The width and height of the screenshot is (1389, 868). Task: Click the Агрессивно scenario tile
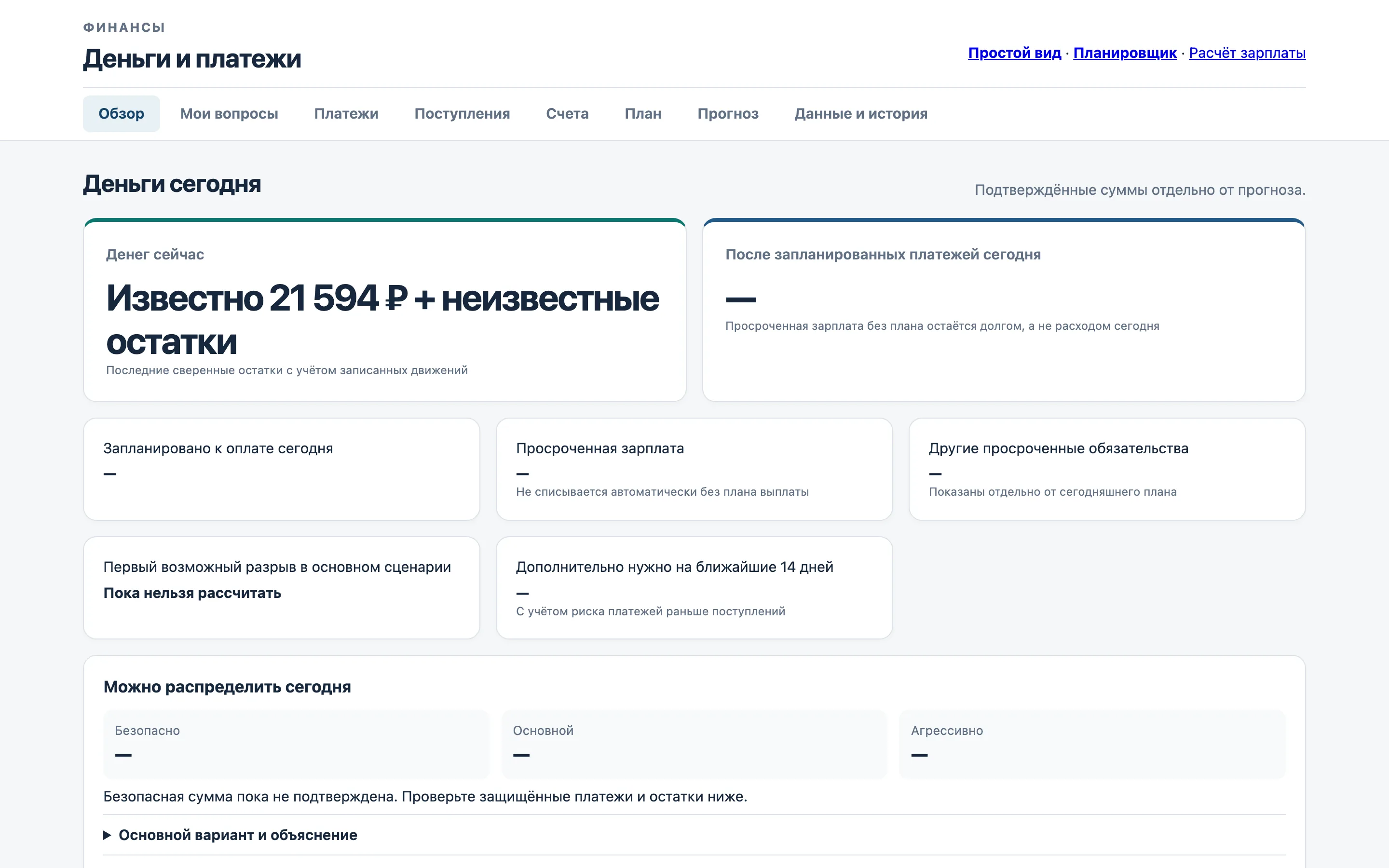pos(1092,744)
